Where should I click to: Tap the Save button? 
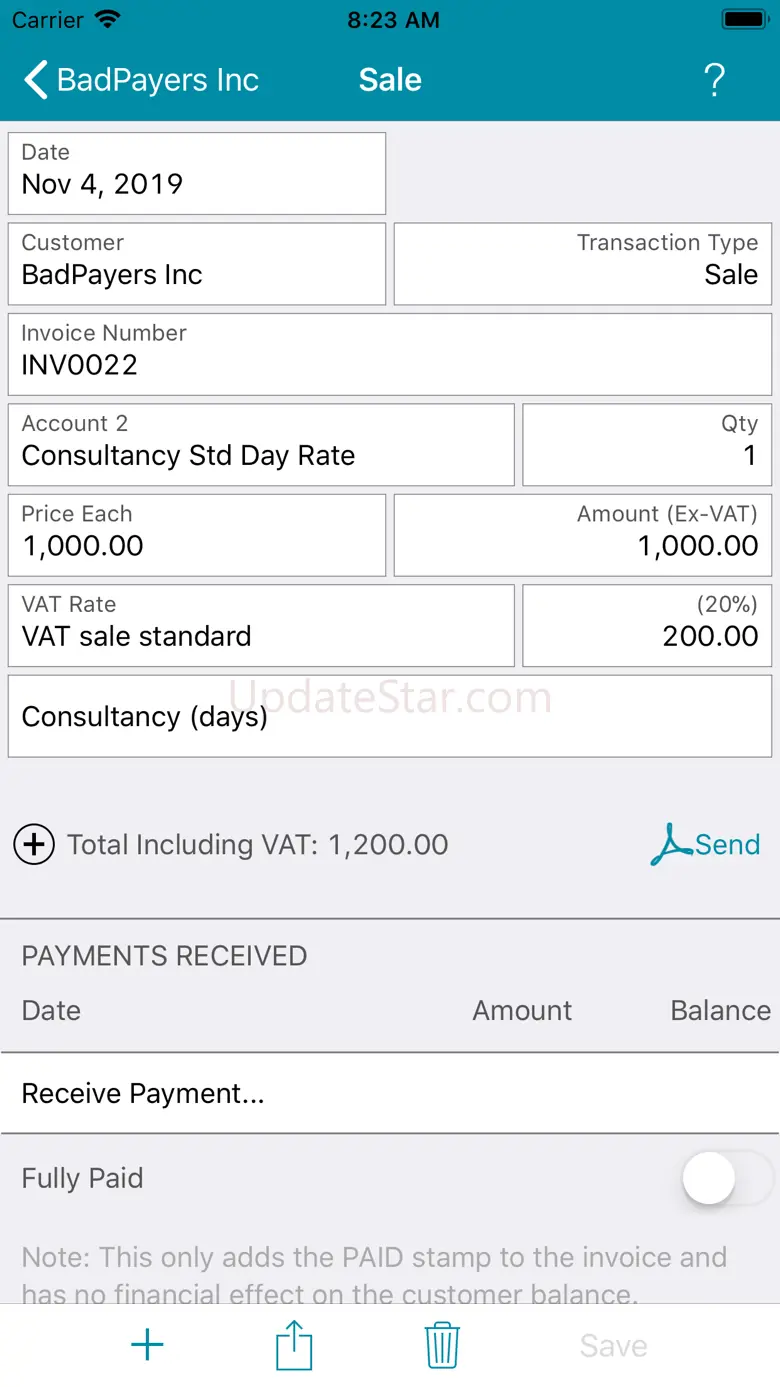(x=613, y=1345)
